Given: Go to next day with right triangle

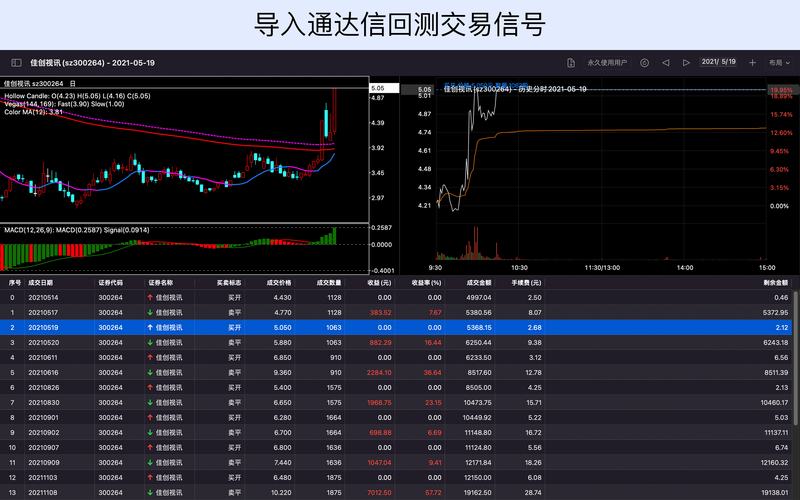Looking at the screenshot, I should click(686, 62).
